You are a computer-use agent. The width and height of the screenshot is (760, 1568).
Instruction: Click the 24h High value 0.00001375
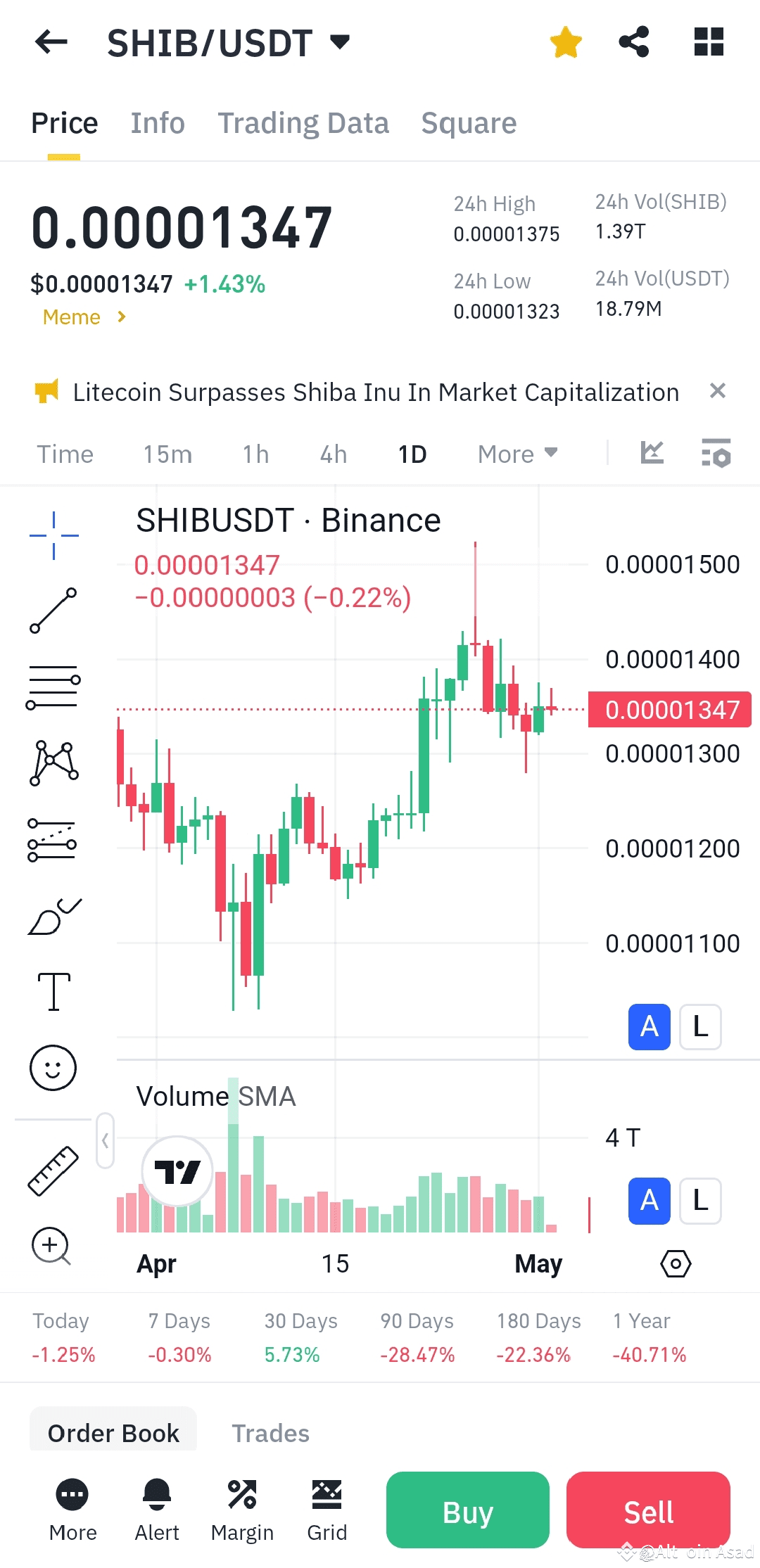tap(507, 234)
